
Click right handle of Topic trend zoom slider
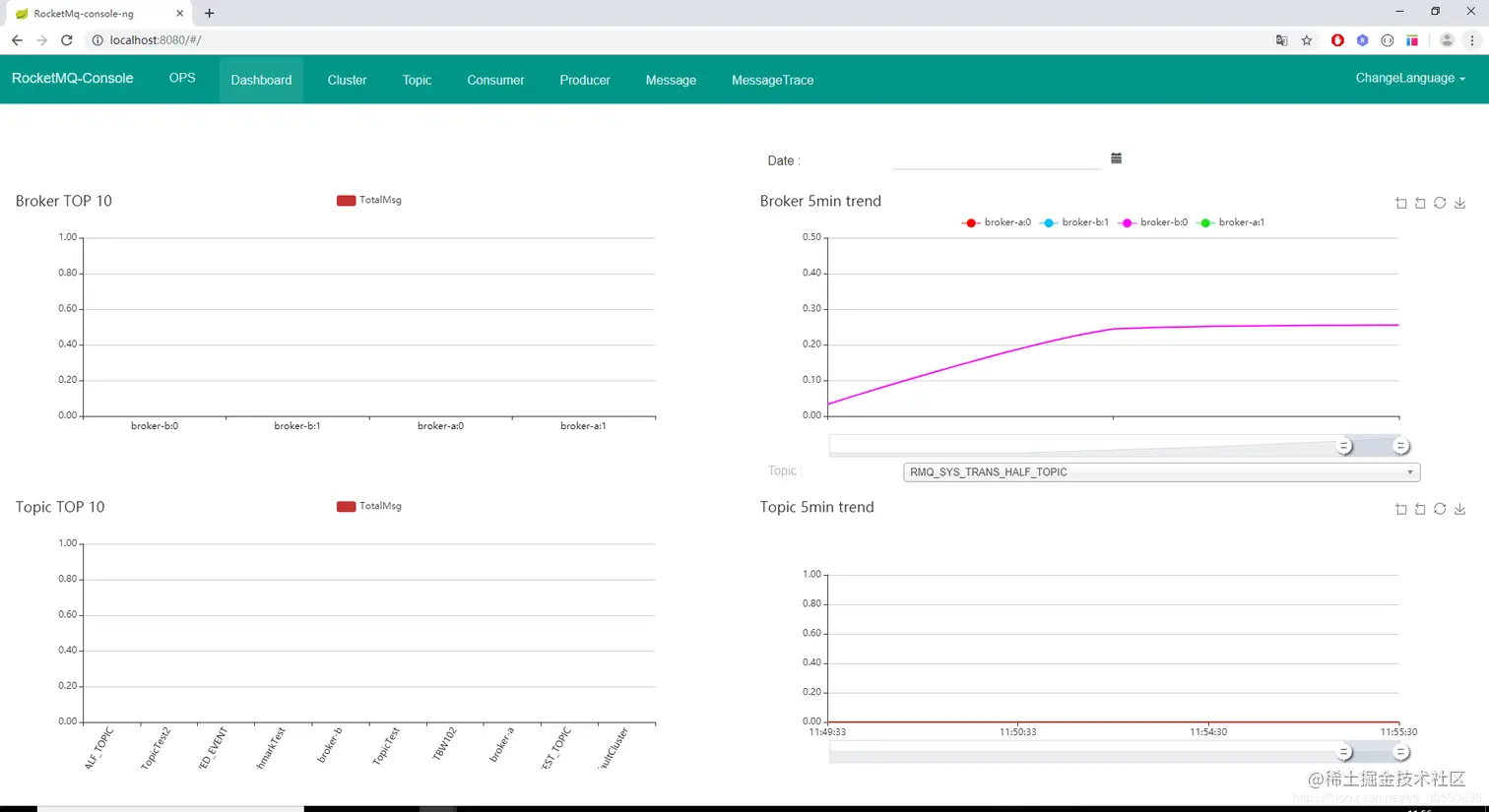1400,752
